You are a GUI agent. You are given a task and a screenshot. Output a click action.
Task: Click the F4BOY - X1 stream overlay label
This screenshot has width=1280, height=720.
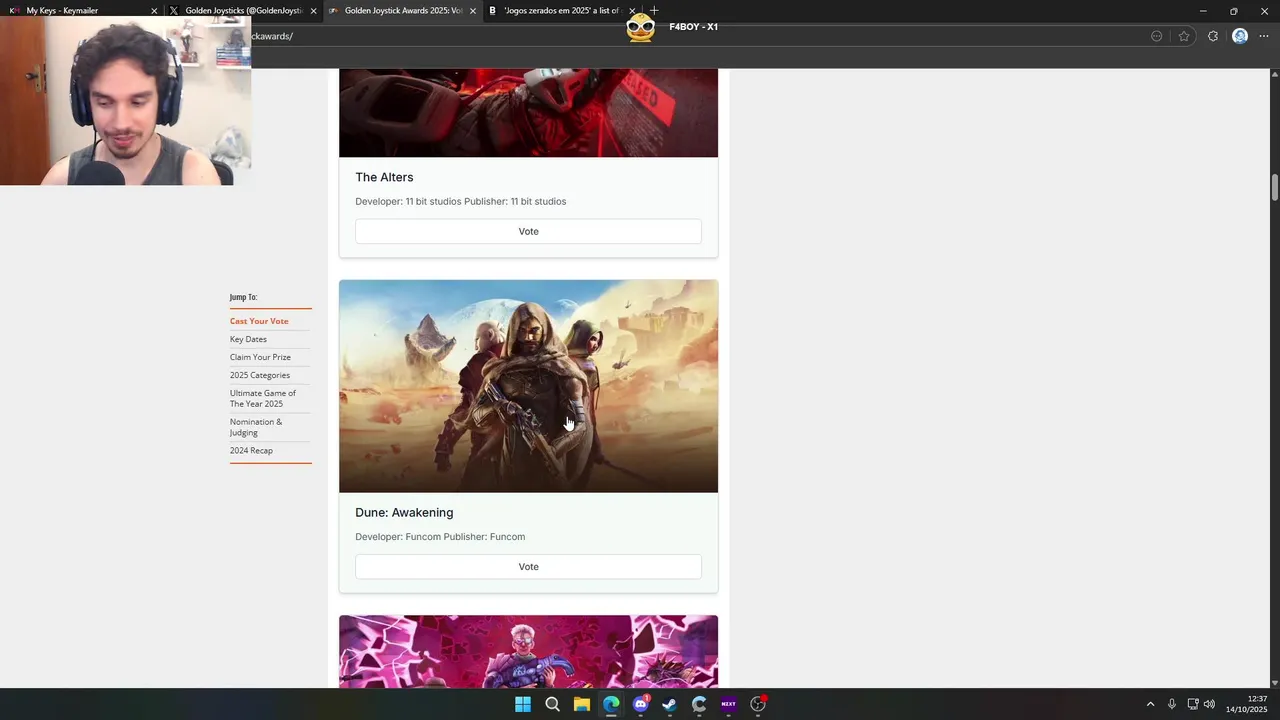[693, 27]
